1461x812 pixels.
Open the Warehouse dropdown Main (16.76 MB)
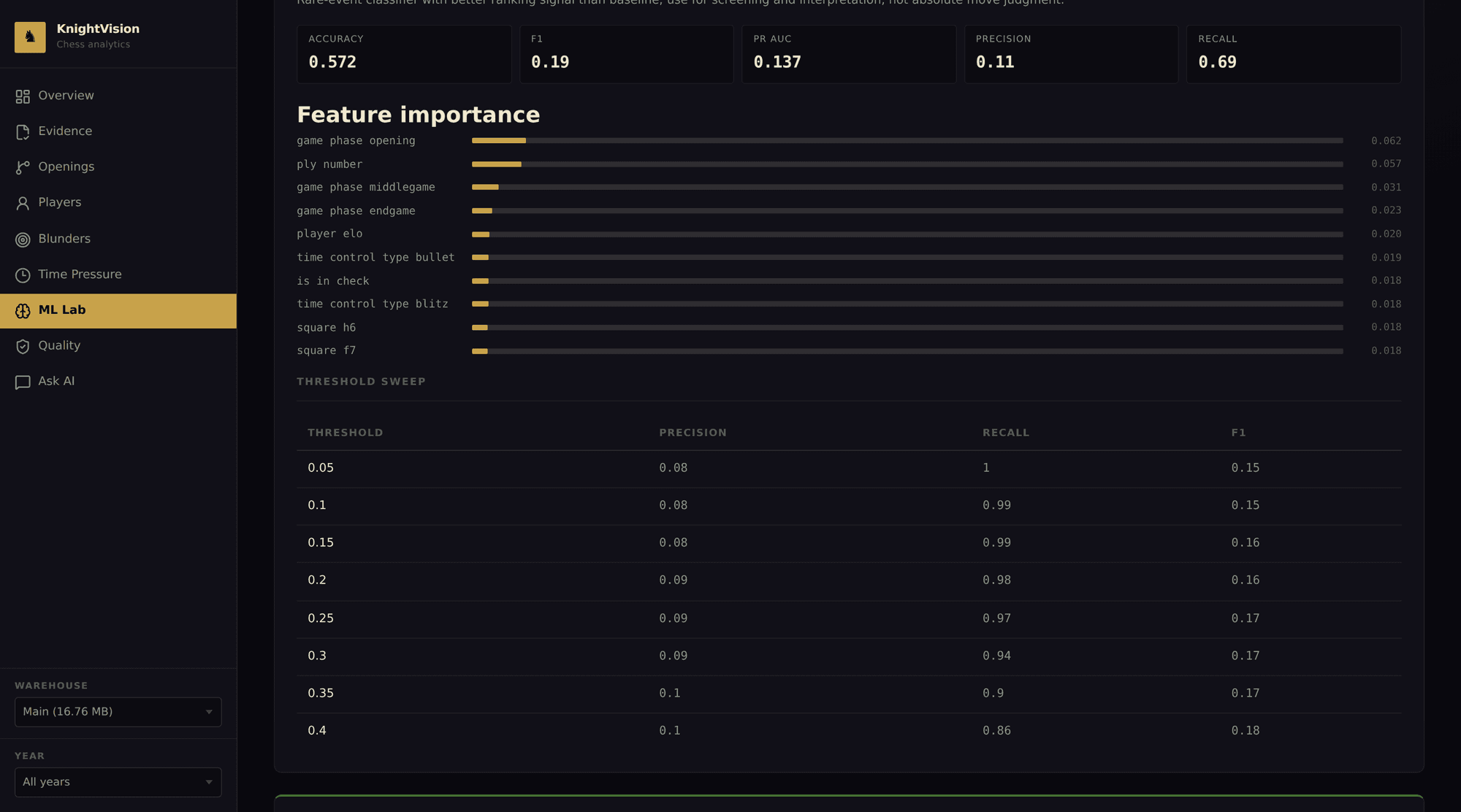pyautogui.click(x=118, y=712)
